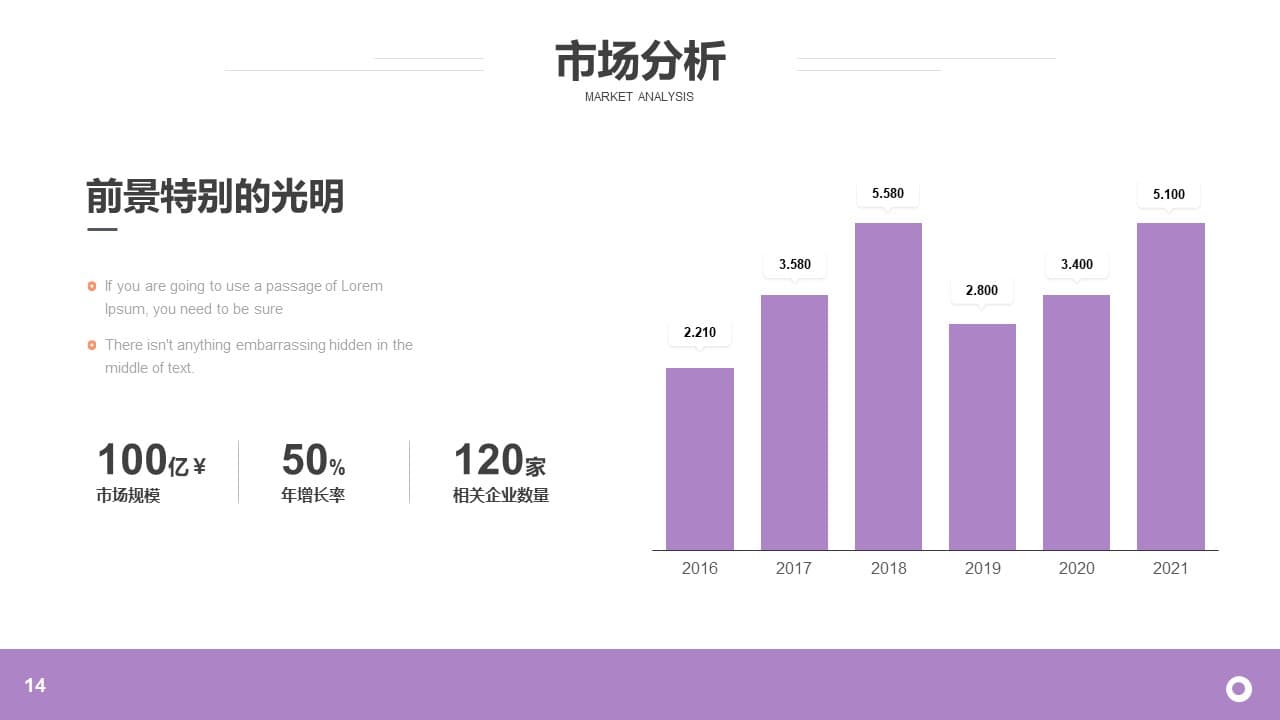Image resolution: width=1280 pixels, height=720 pixels.
Task: Click the 2020 chart bar
Action: point(1076,422)
